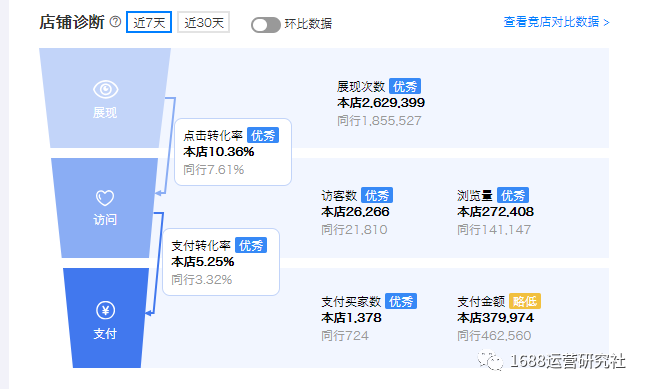
Task: Click the value 同行21,810
Action: pyautogui.click(x=354, y=230)
